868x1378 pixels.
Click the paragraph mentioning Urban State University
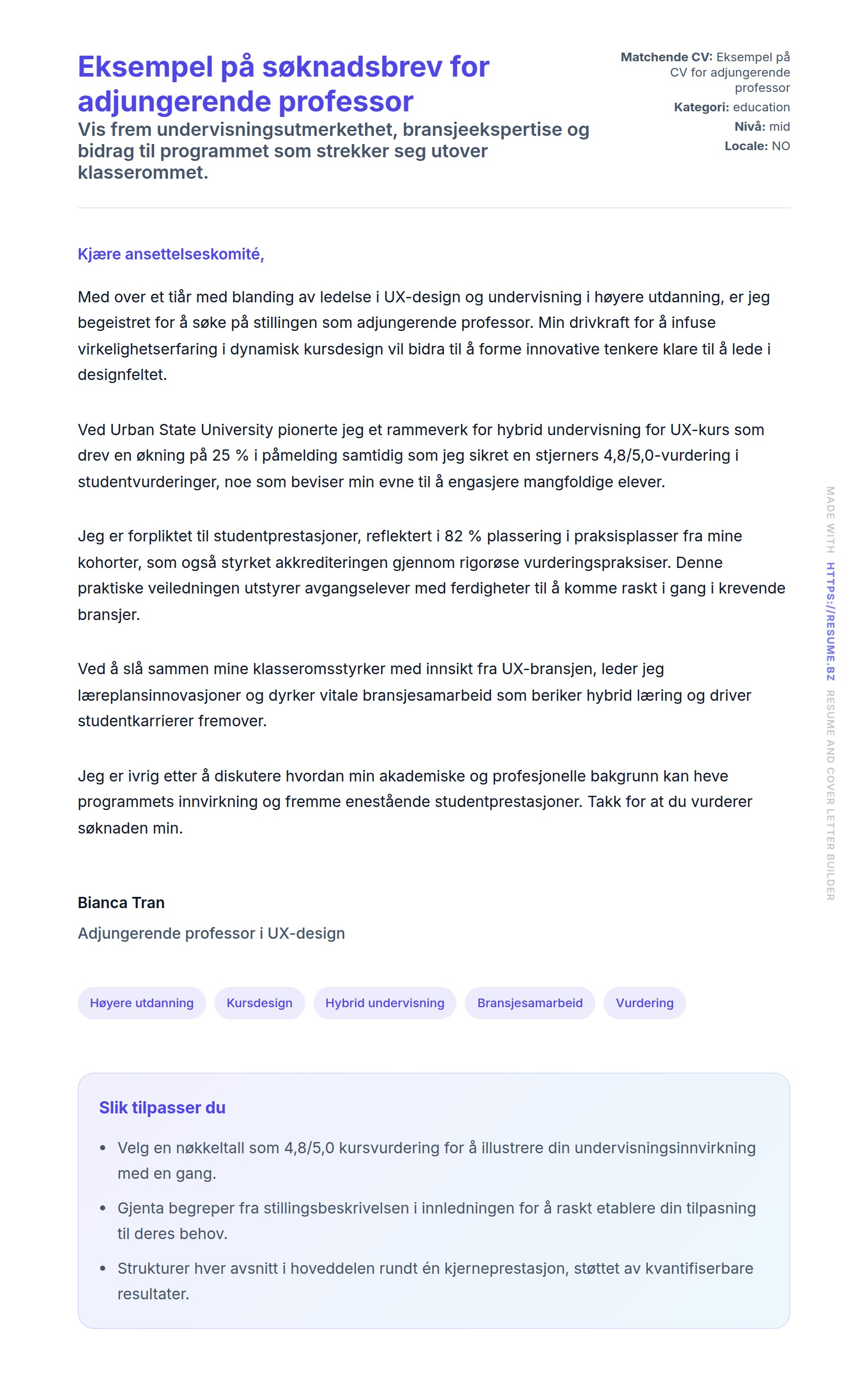[x=421, y=456]
